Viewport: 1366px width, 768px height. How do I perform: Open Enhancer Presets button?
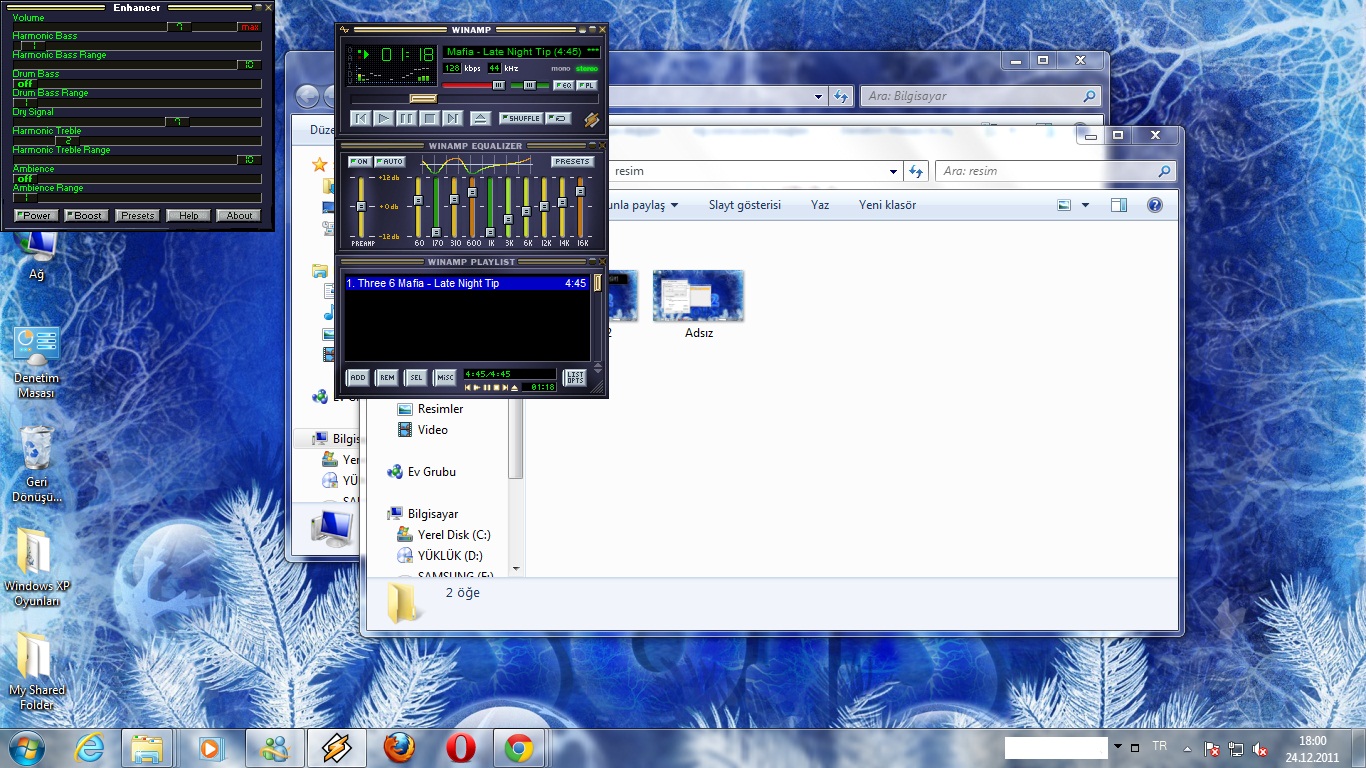click(x=137, y=215)
